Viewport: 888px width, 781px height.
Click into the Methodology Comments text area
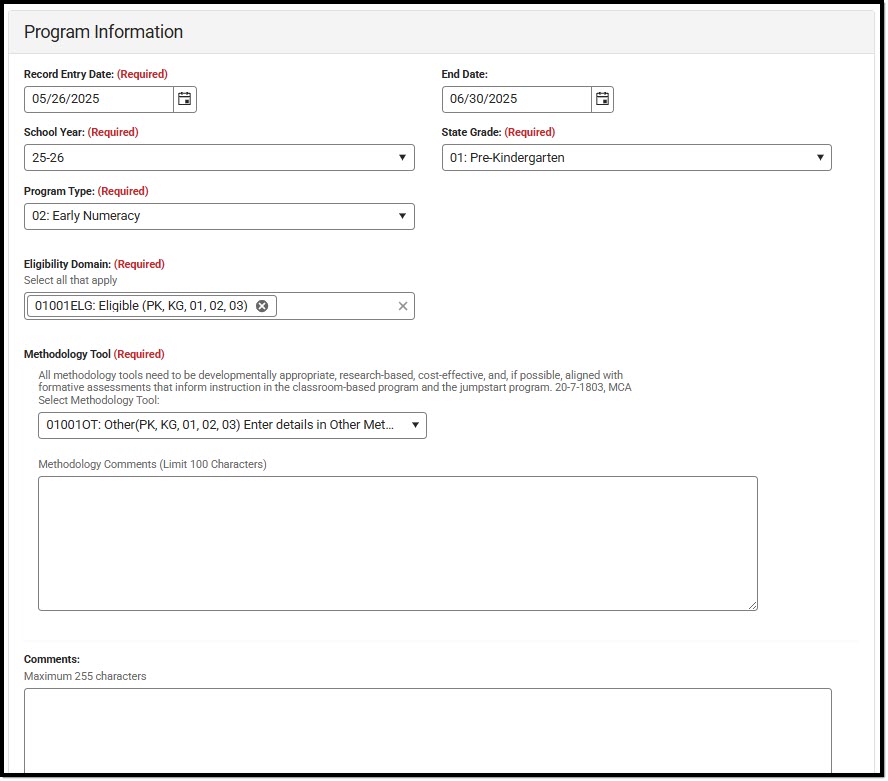pyautogui.click(x=398, y=543)
